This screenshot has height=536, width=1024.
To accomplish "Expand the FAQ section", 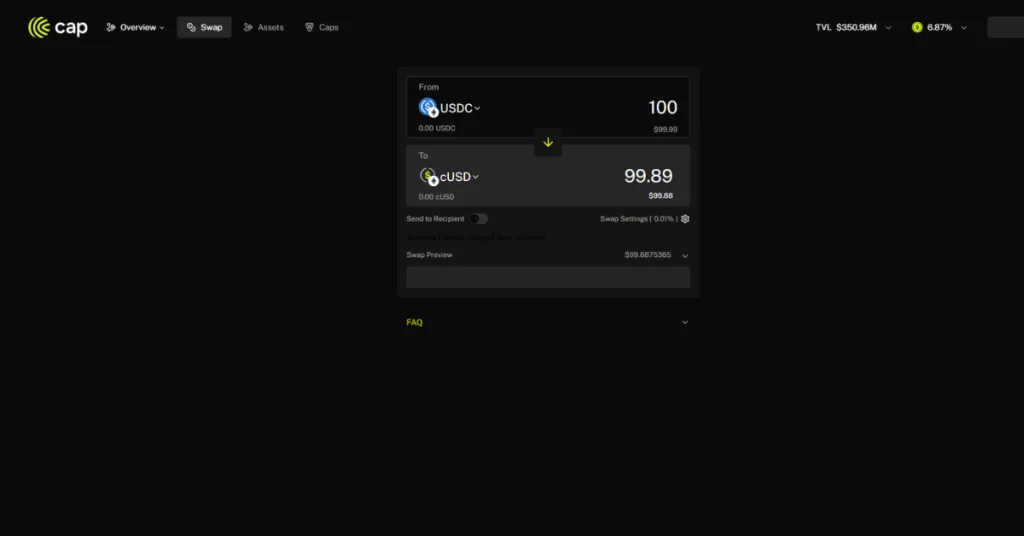I will 685,322.
